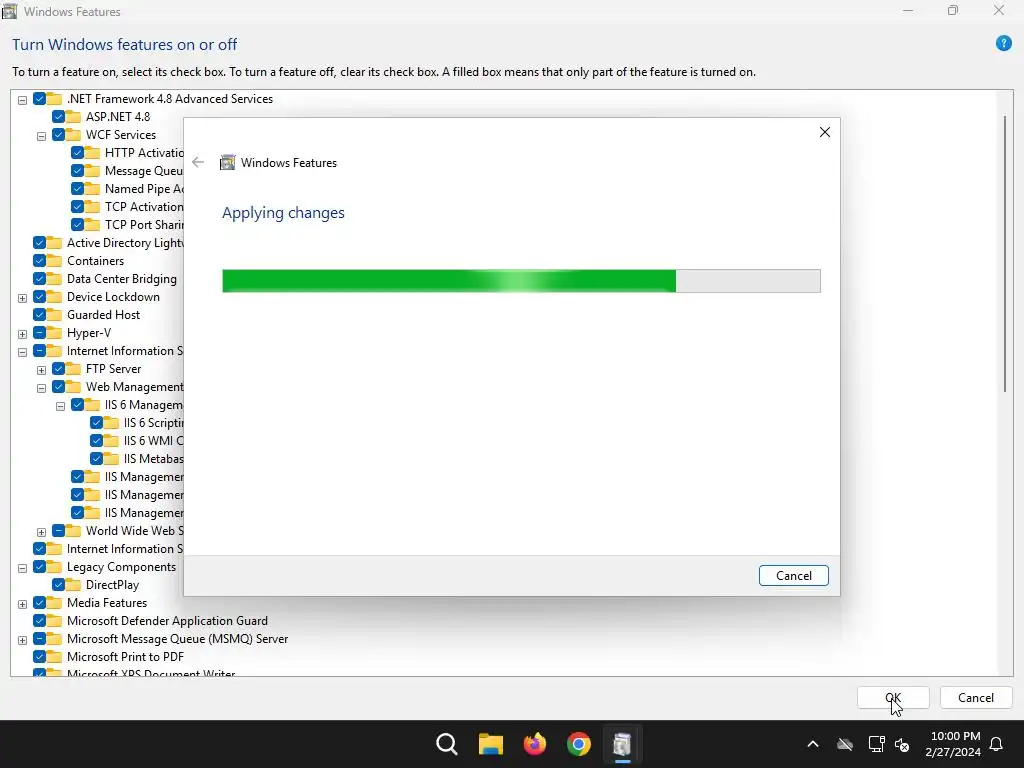Select the Guarded Host tree row
This screenshot has width=1024, height=768.
tap(103, 315)
